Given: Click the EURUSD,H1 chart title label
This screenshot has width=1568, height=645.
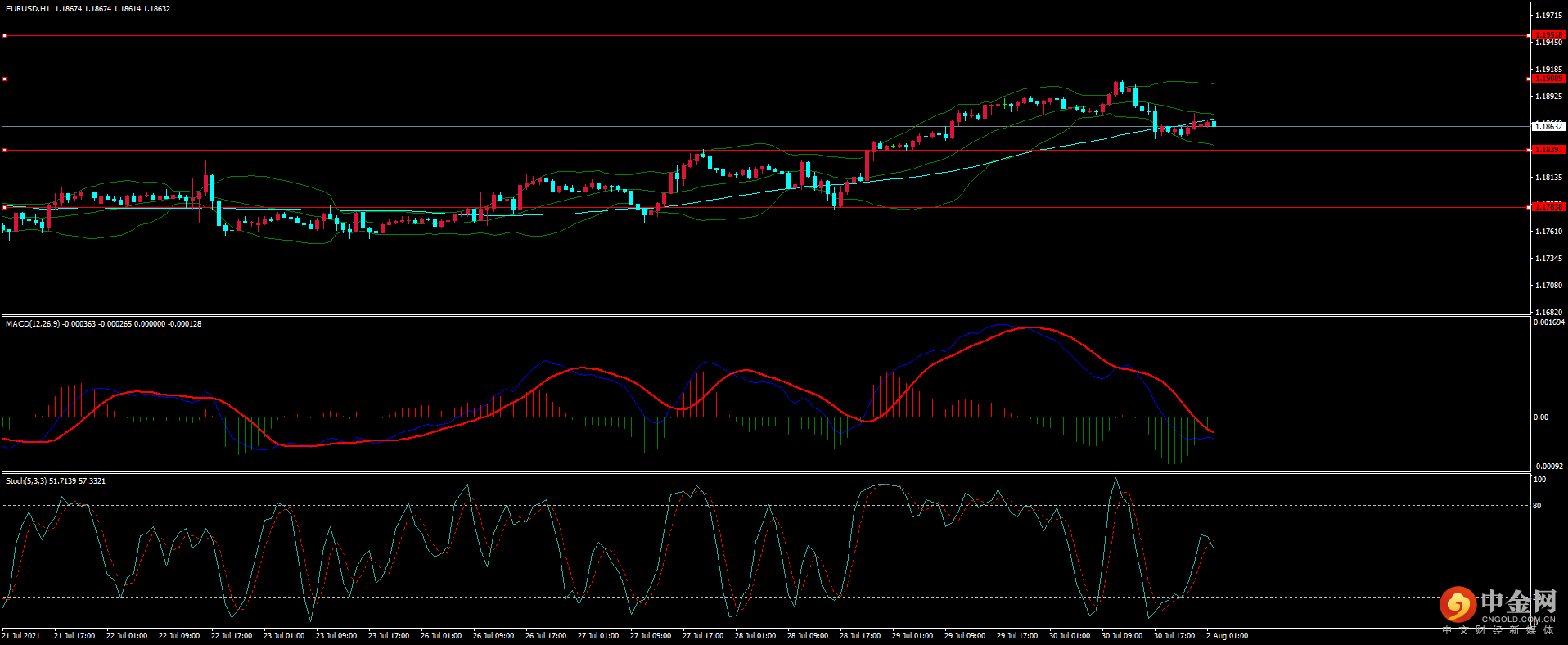Looking at the screenshot, I should pyautogui.click(x=28, y=9).
